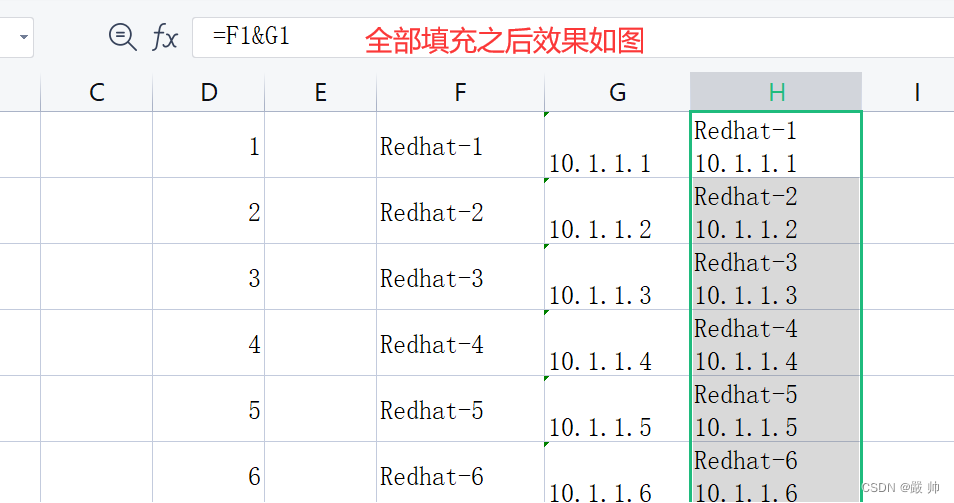Select column D header
Screen dimensions: 954x503
click(x=209, y=92)
